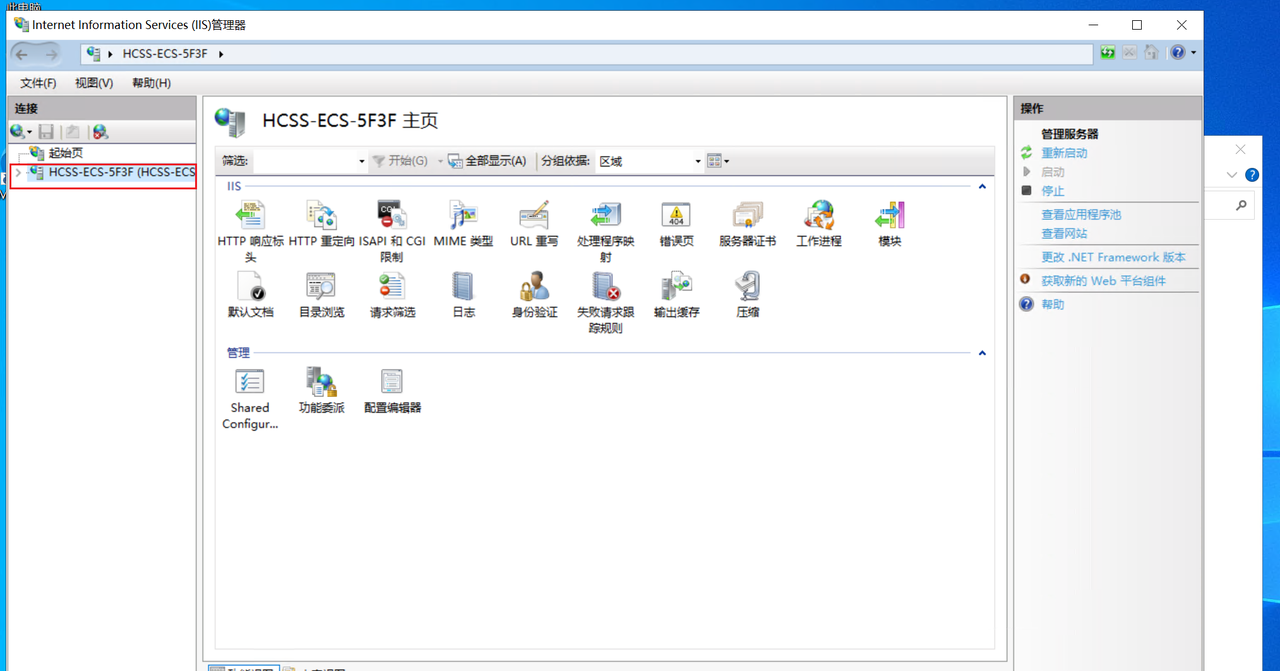The width and height of the screenshot is (1280, 671).
Task: Open the 目录浏览 feature
Action: [x=321, y=294]
